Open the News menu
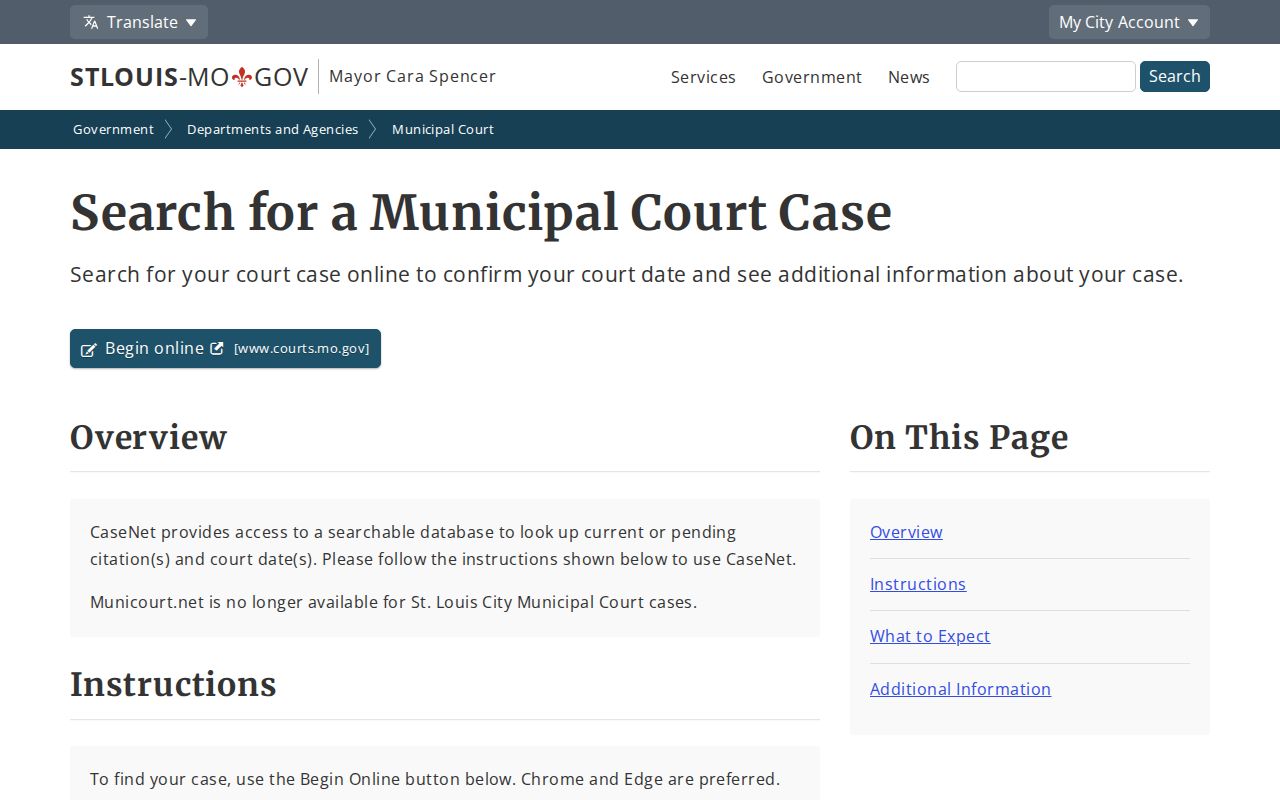The image size is (1280, 800). [x=909, y=77]
